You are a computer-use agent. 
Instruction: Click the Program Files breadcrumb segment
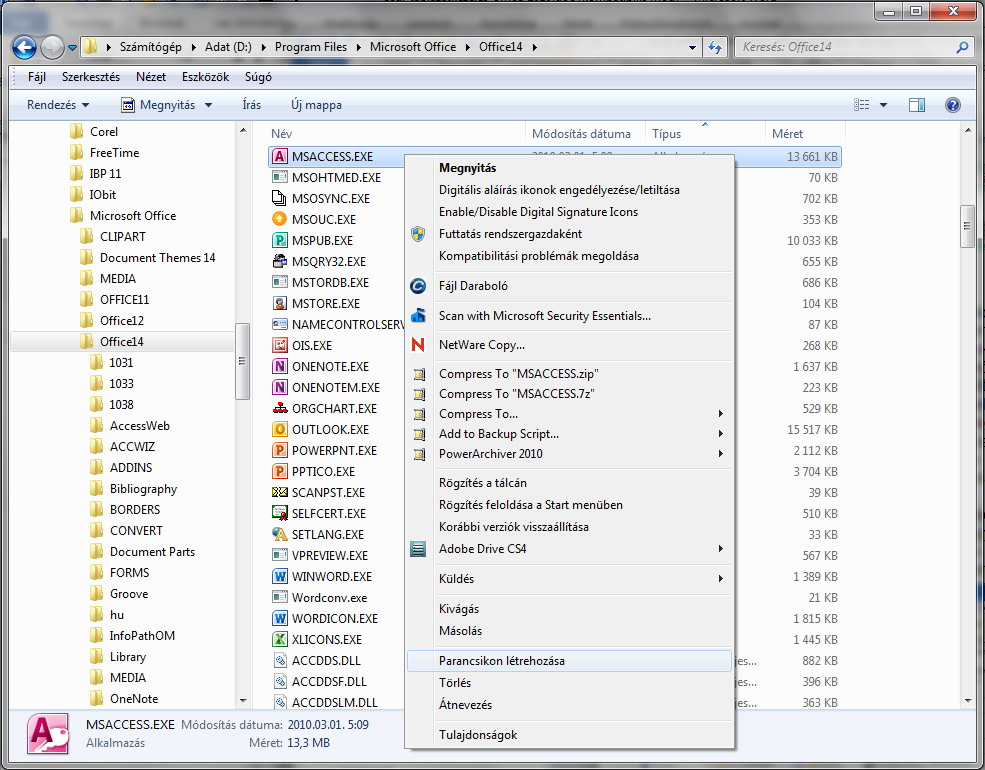[311, 47]
